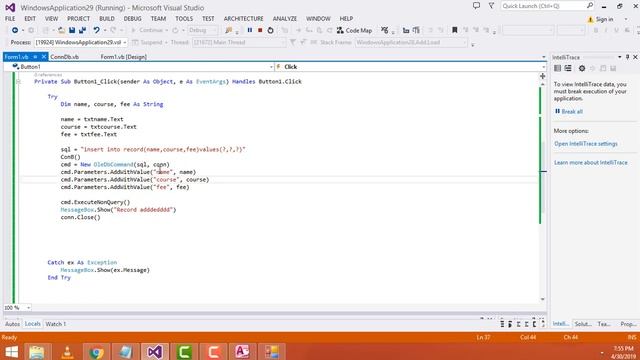
Task: Open the Windows Start button
Action: pyautogui.click(x=11, y=351)
